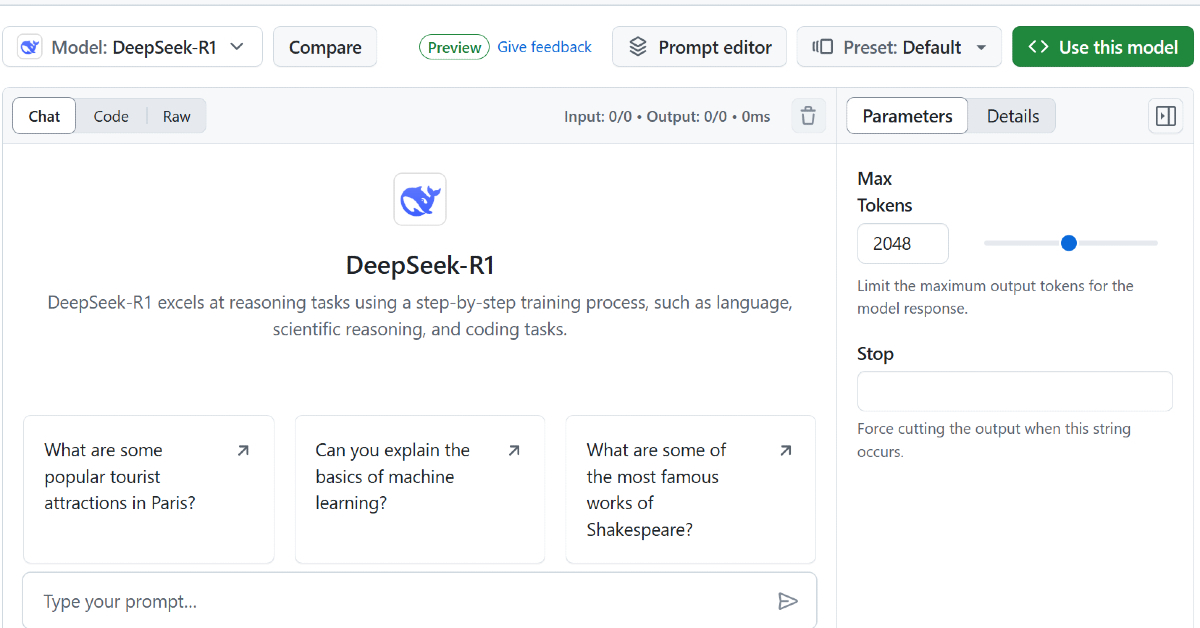The width and height of the screenshot is (1200, 628).
Task: Open the Preset: Default dropdown
Action: [897, 46]
